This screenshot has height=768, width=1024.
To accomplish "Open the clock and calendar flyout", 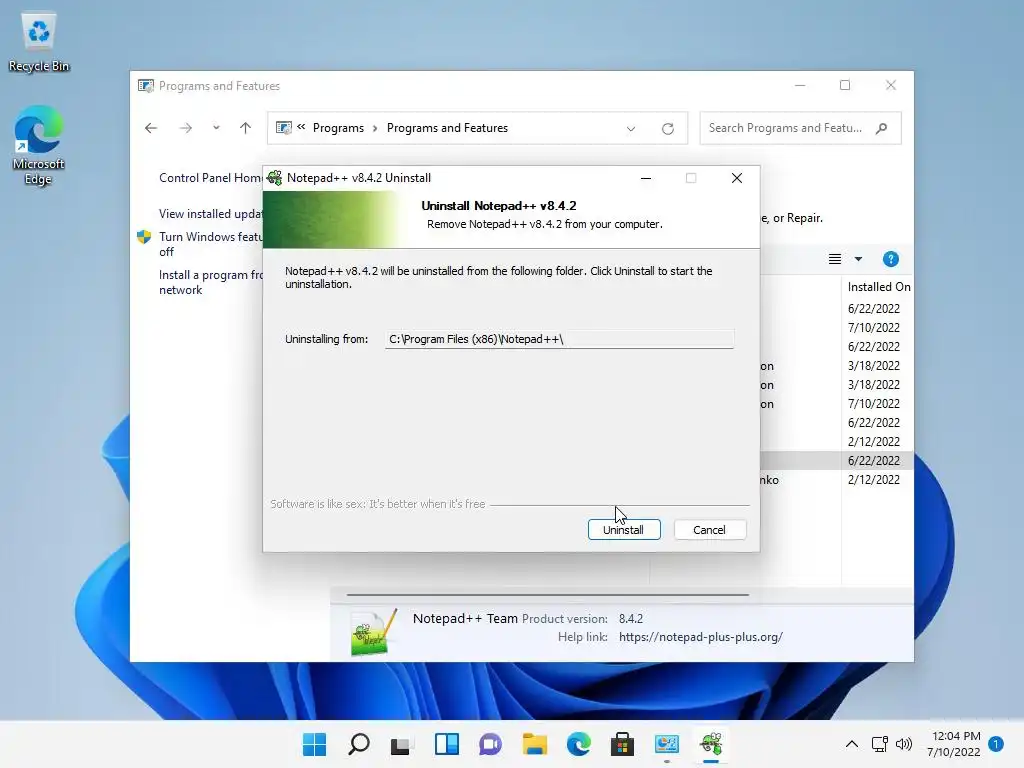I will coord(953,744).
